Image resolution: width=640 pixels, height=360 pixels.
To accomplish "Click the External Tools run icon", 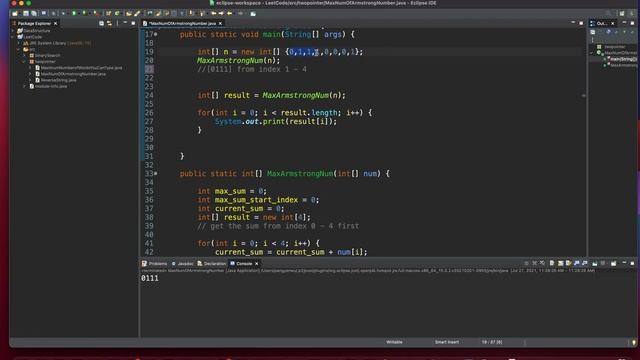I will tap(96, 13).
